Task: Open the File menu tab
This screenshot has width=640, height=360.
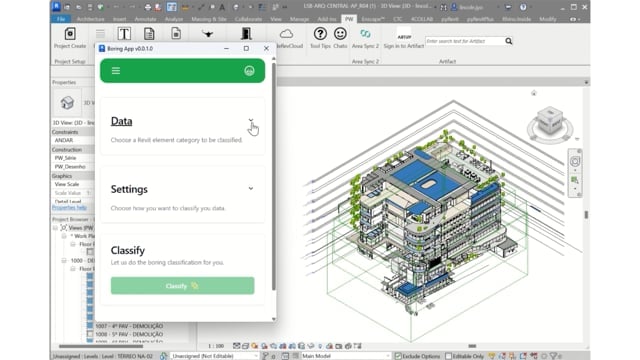Action: point(61,19)
